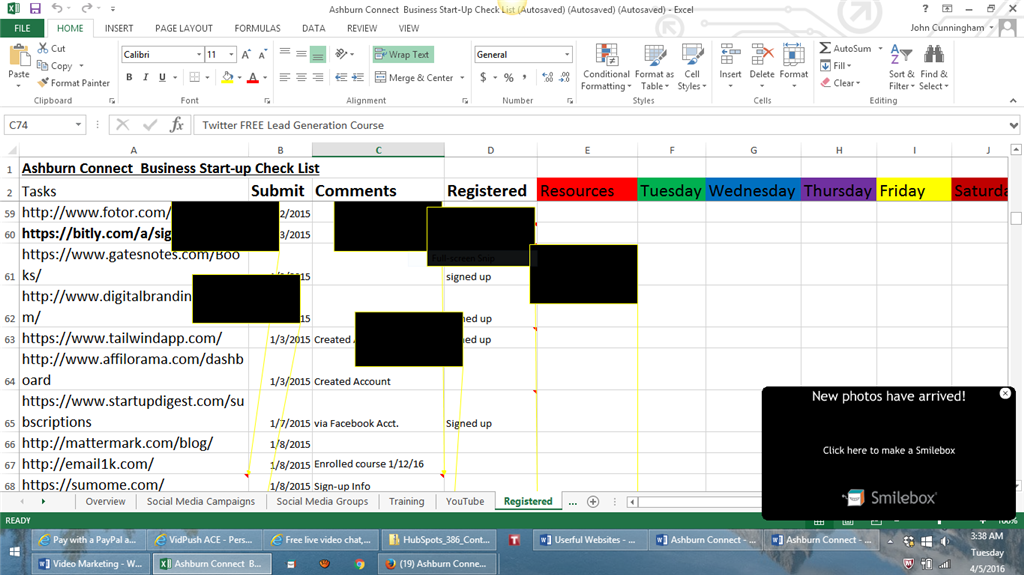This screenshot has width=1024, height=575.
Task: Expand the formula bar with the chevron
Action: point(1013,125)
